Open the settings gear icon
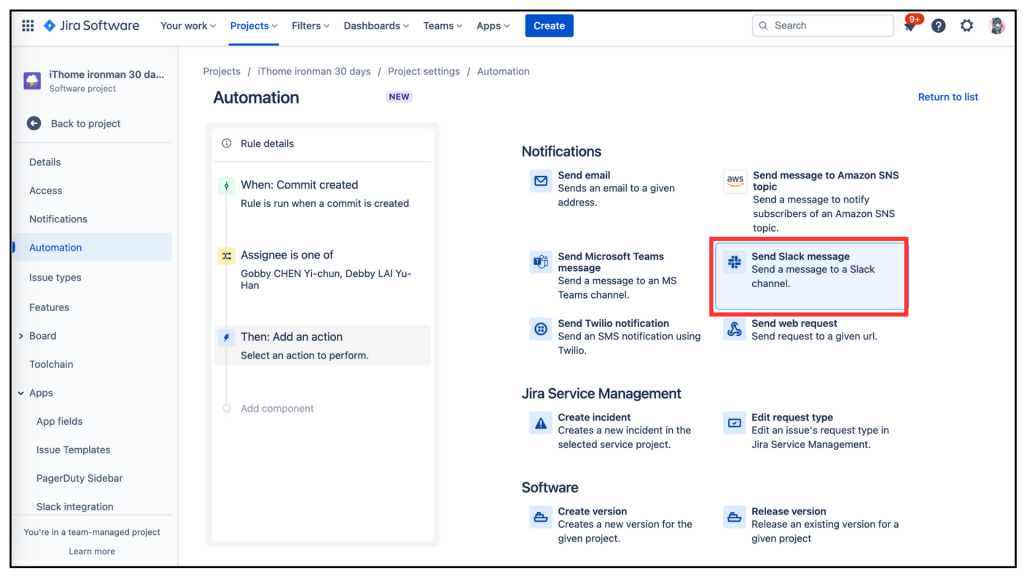1024x576 pixels. point(967,25)
